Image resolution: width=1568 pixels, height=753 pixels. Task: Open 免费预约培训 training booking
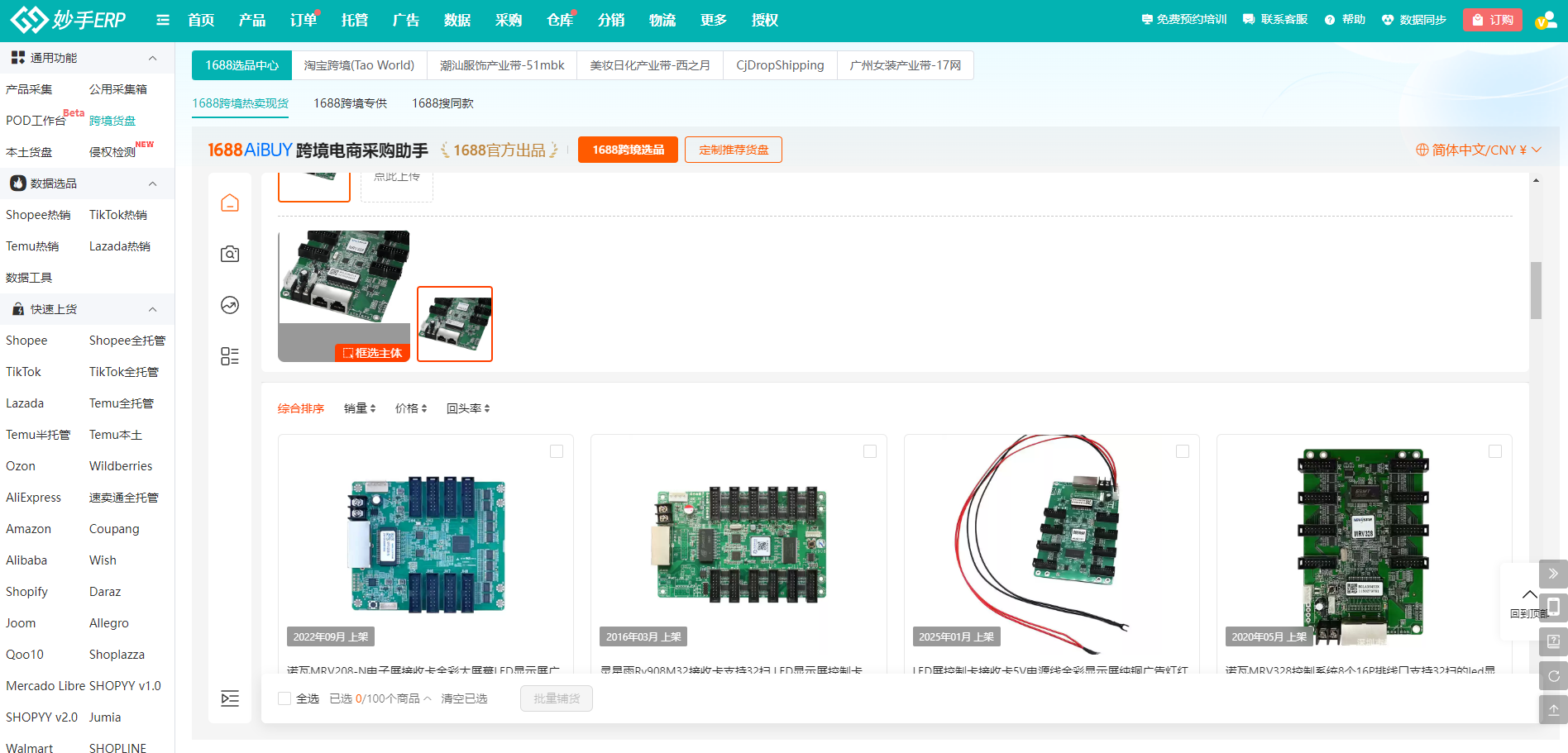1184,20
